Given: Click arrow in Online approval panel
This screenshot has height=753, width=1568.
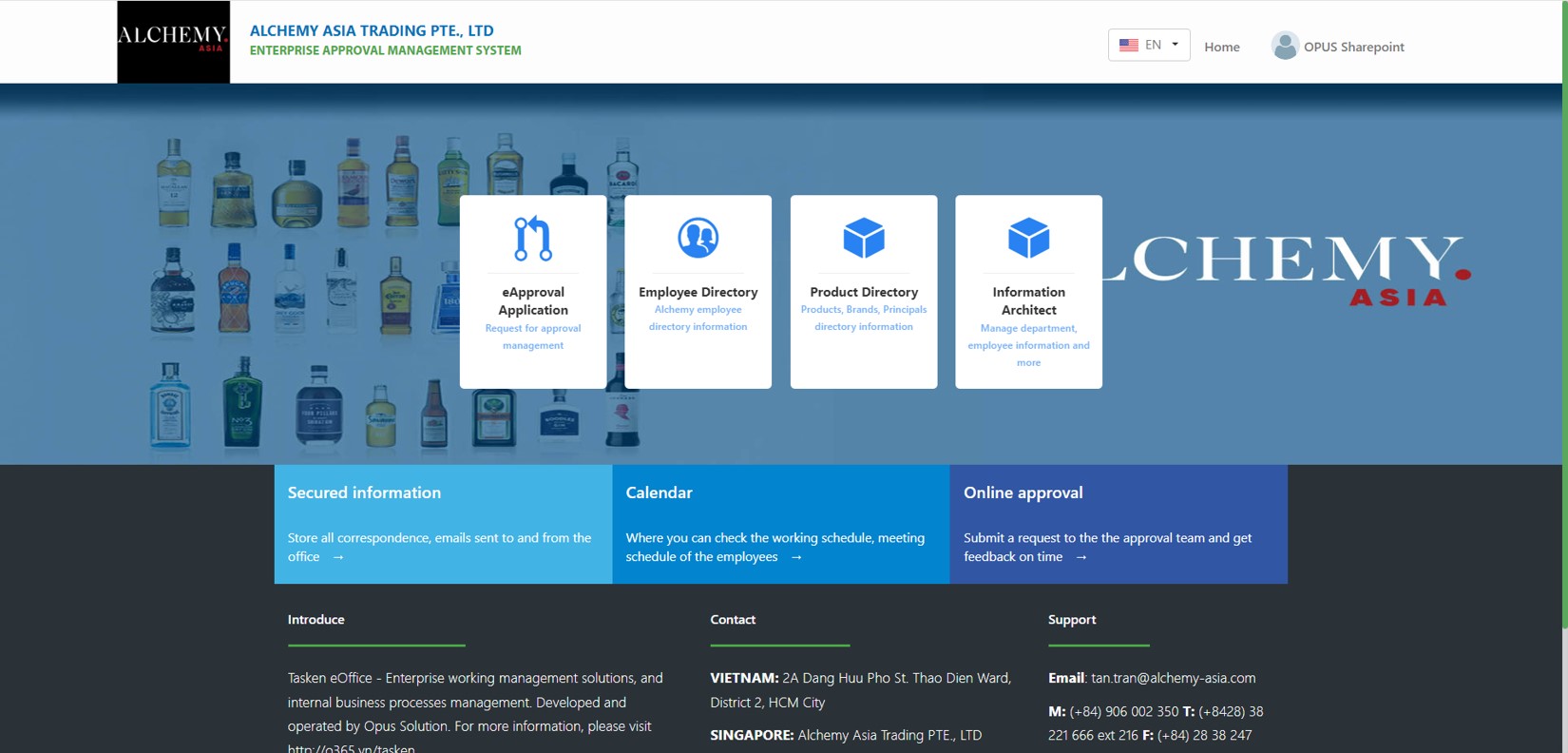Looking at the screenshot, I should click(1080, 557).
